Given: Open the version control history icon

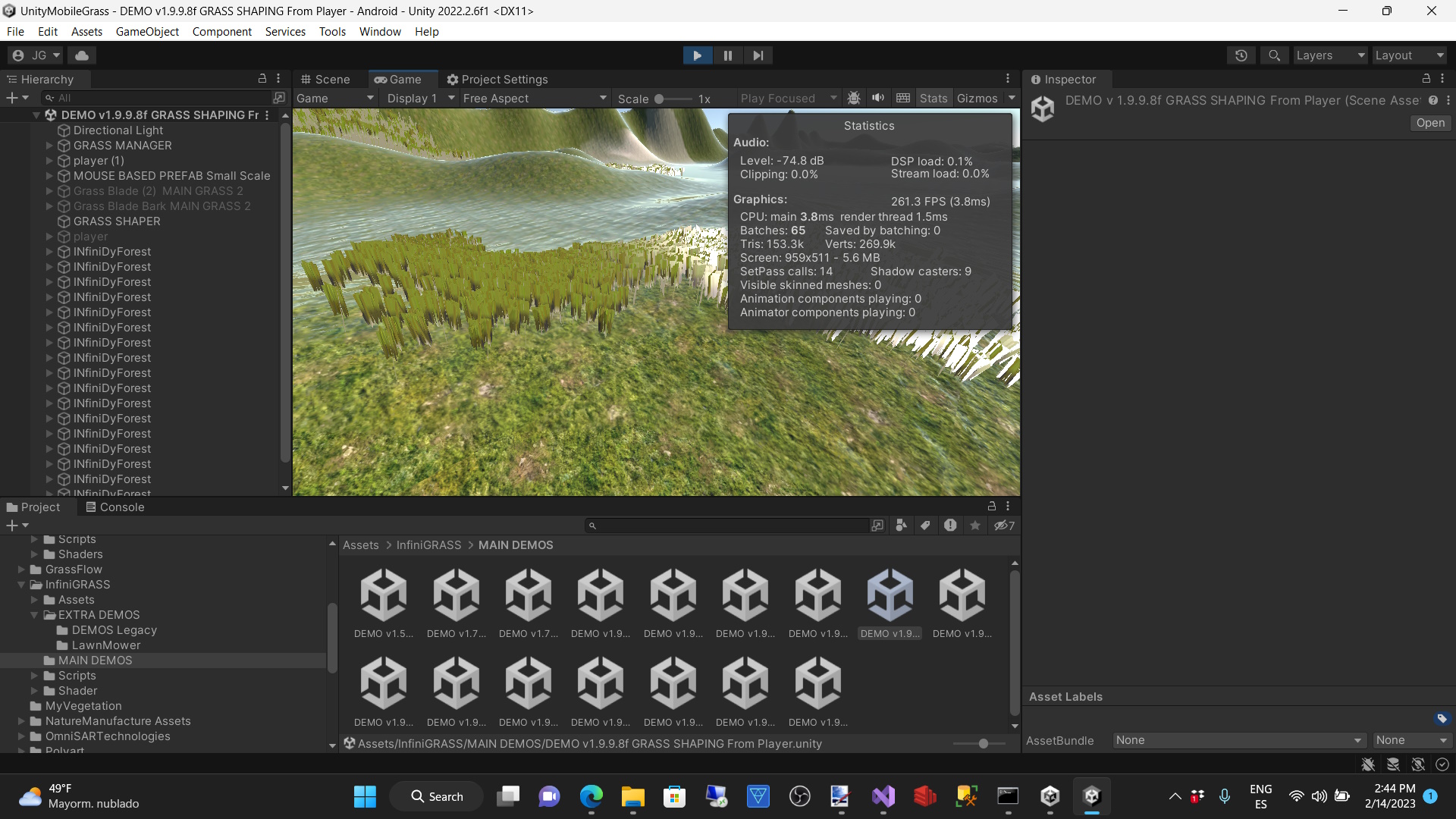Looking at the screenshot, I should 1241,55.
